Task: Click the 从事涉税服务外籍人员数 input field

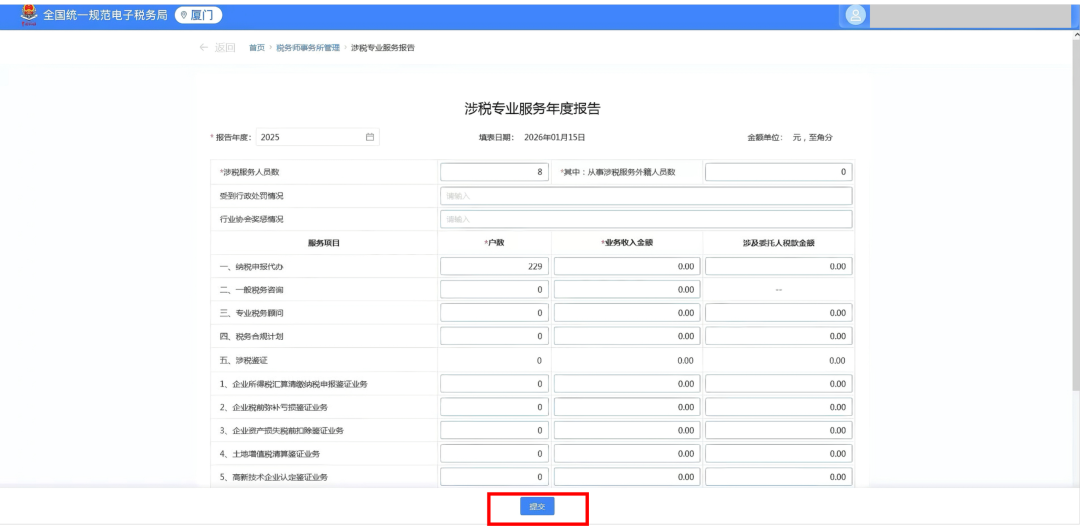Action: pyautogui.click(x=778, y=172)
